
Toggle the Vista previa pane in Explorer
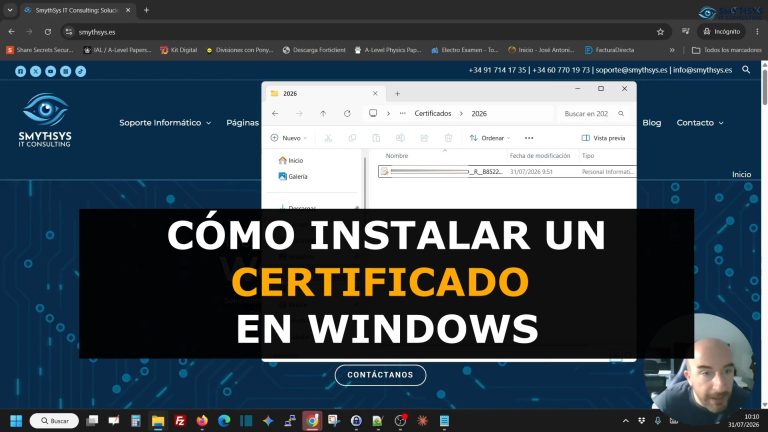(x=603, y=138)
